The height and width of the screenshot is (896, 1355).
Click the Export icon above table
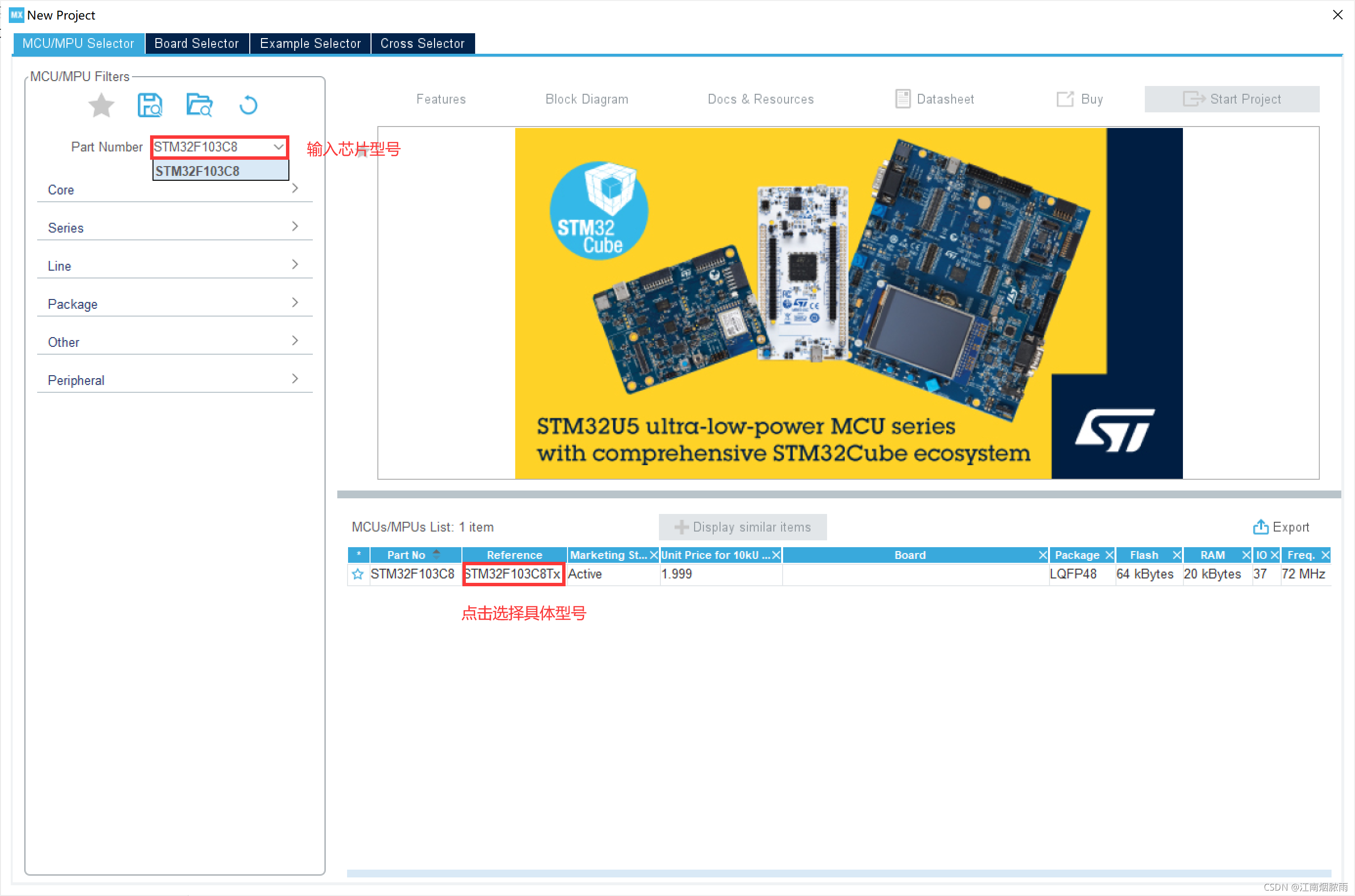[x=1260, y=527]
